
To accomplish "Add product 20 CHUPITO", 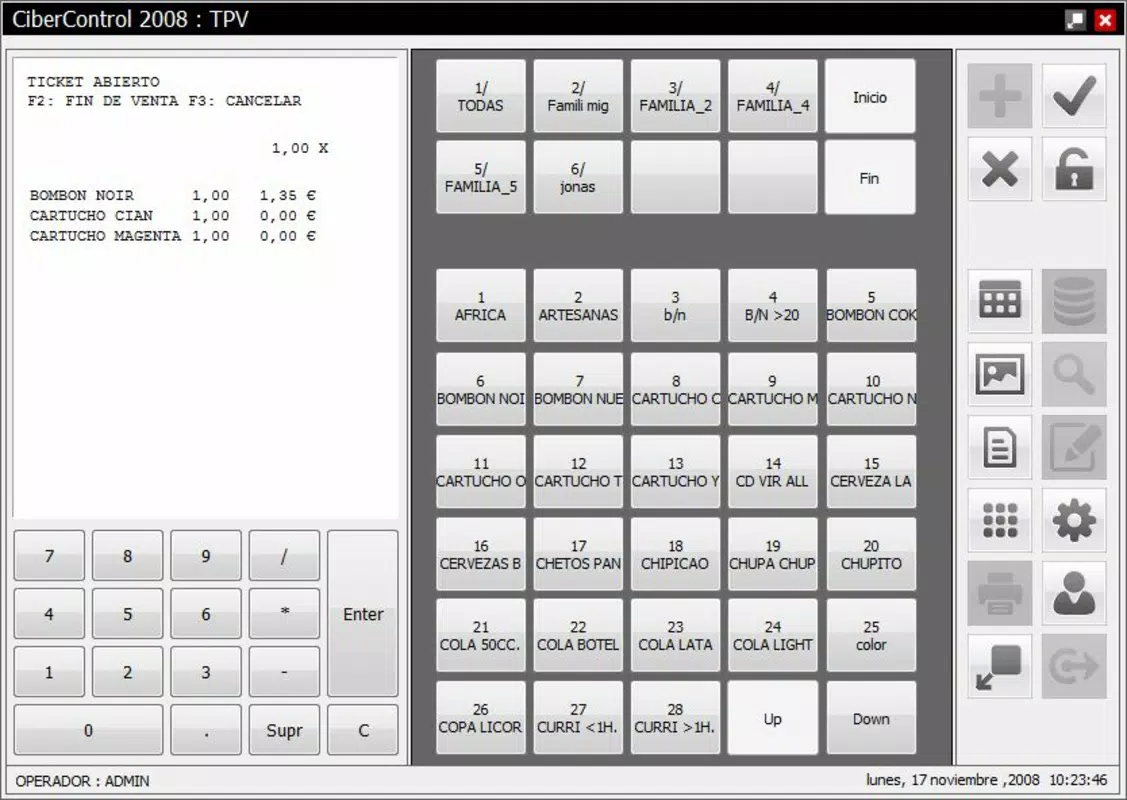I will coord(871,554).
